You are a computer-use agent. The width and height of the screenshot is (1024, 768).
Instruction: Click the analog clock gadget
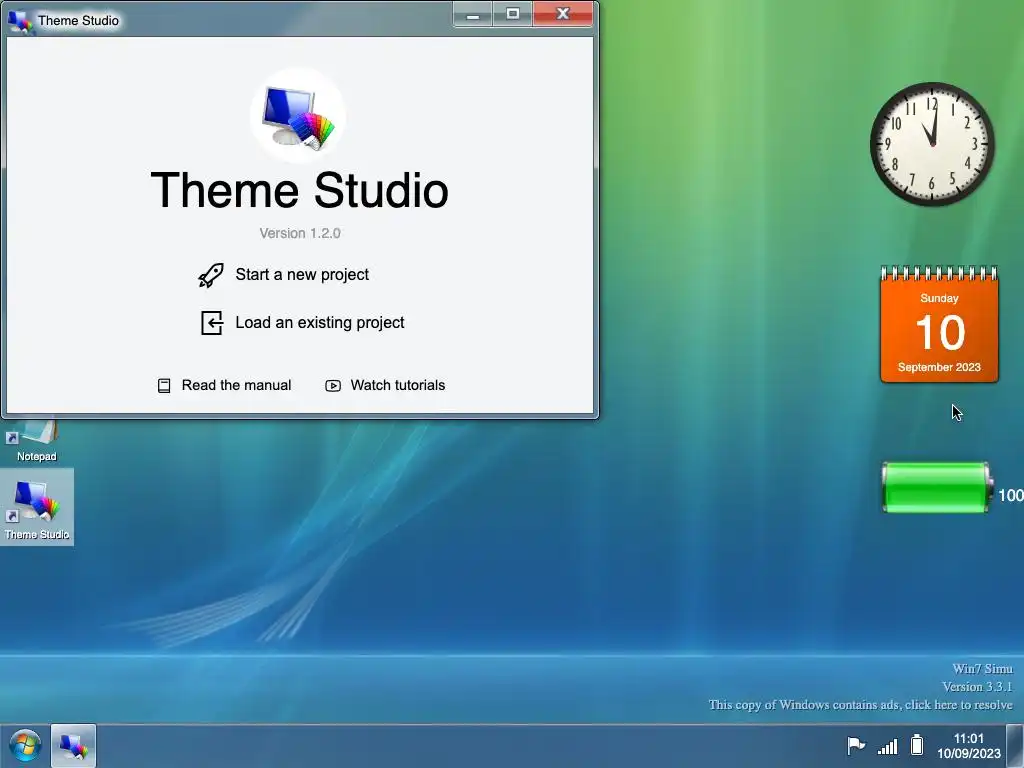pyautogui.click(x=932, y=144)
